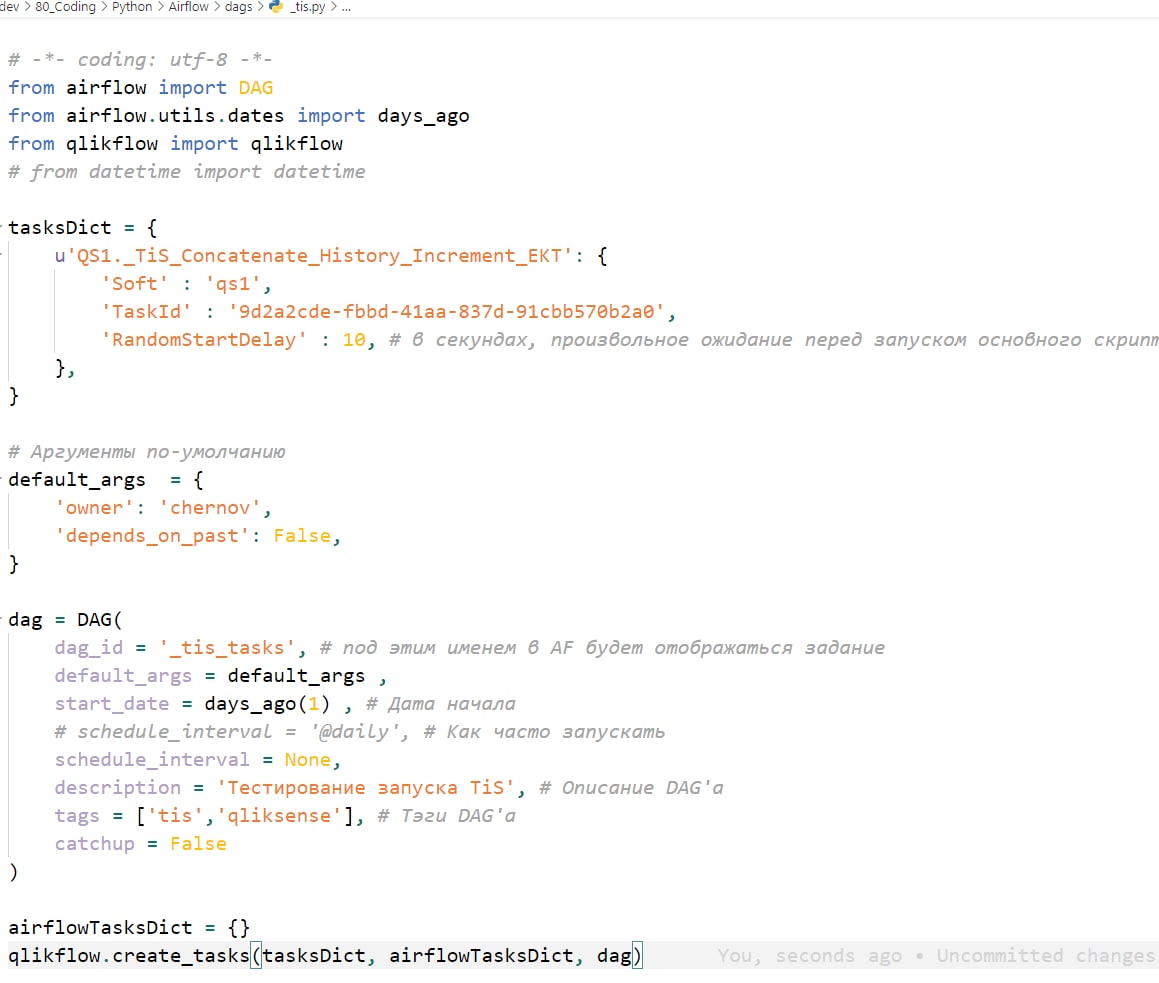Click the DAG import name
Screen dimensions: 1159x983
tap(256, 87)
